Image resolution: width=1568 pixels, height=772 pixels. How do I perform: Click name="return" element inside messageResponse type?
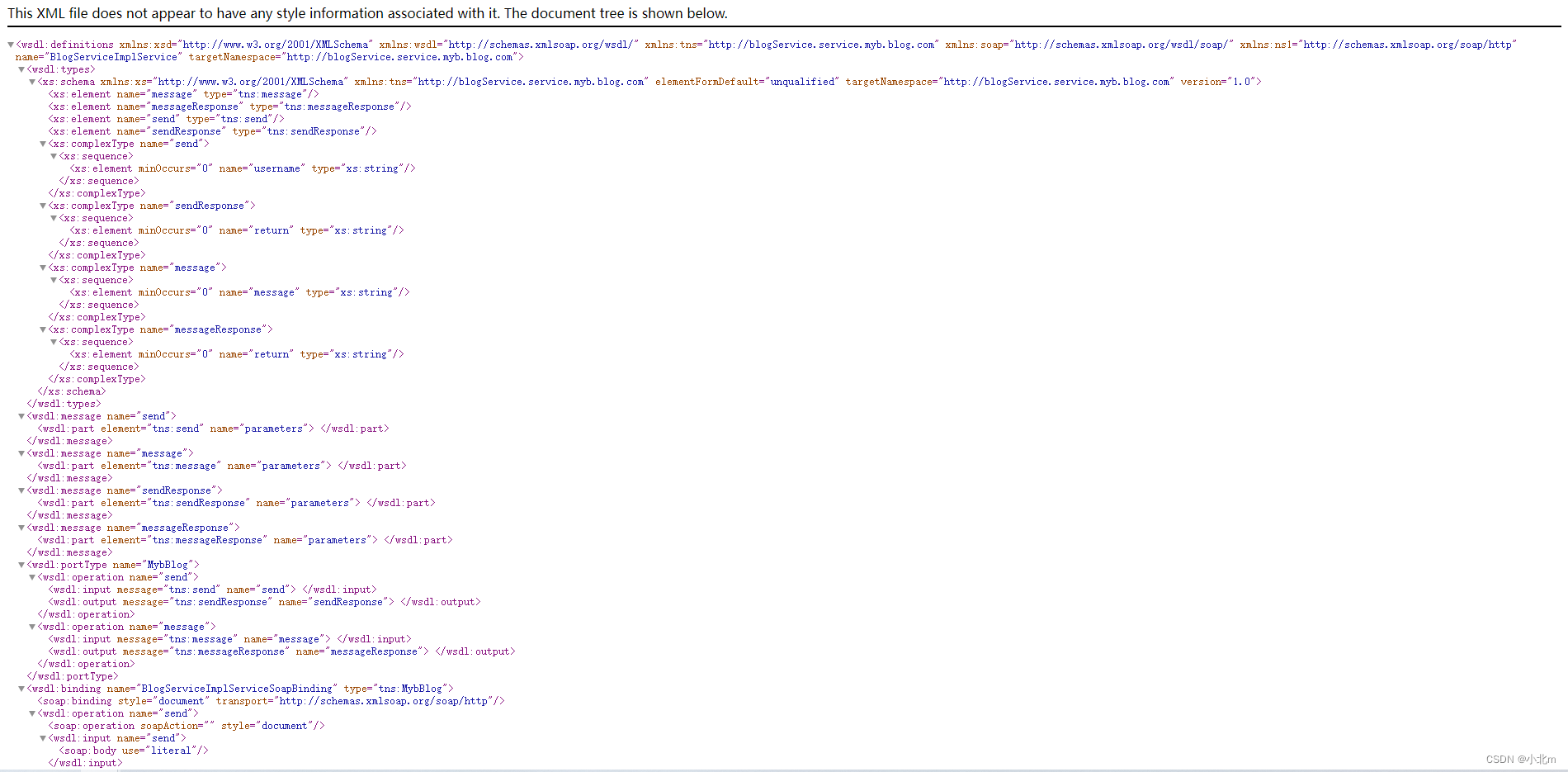coord(237,354)
